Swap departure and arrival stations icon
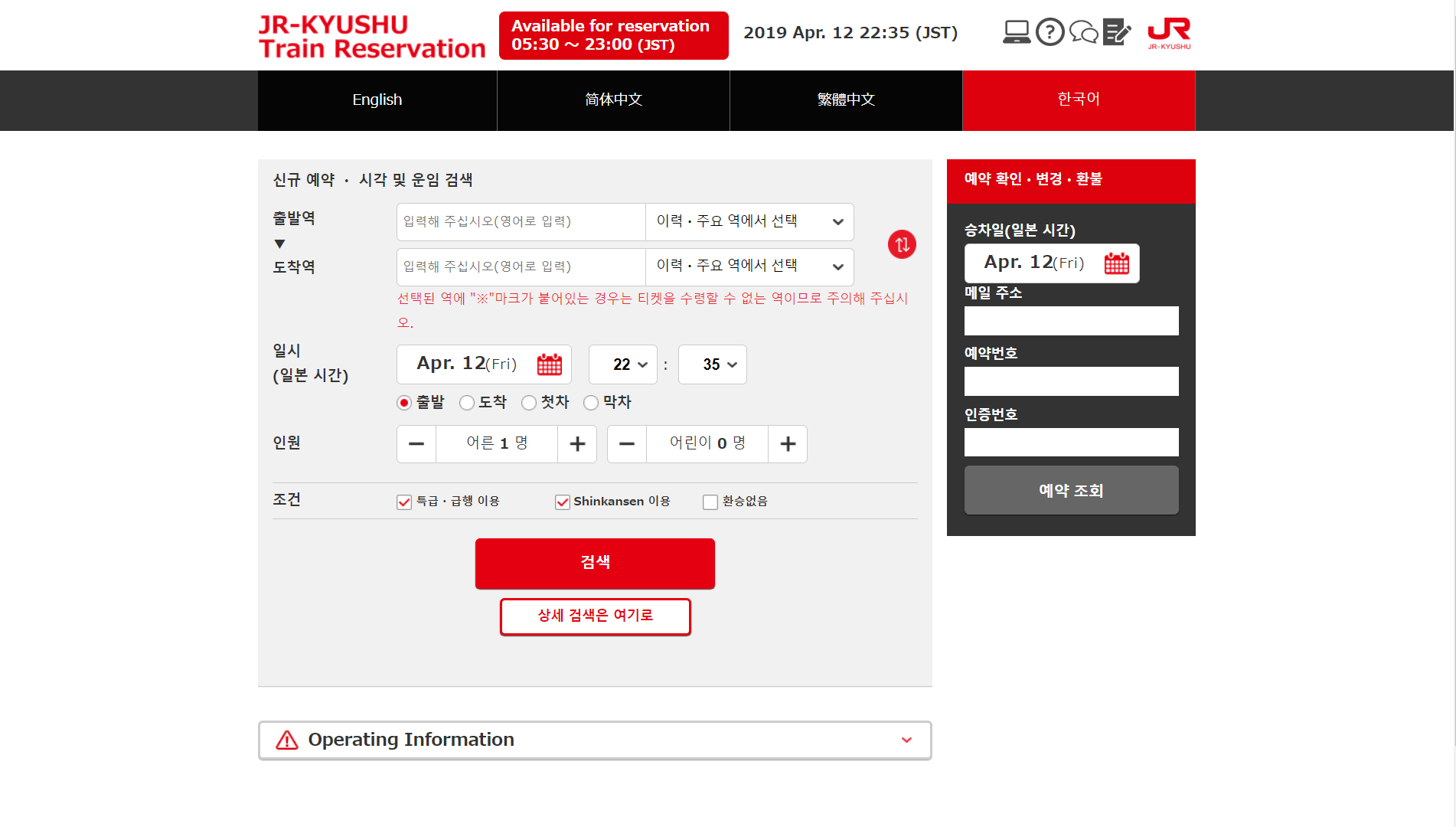 tap(902, 244)
